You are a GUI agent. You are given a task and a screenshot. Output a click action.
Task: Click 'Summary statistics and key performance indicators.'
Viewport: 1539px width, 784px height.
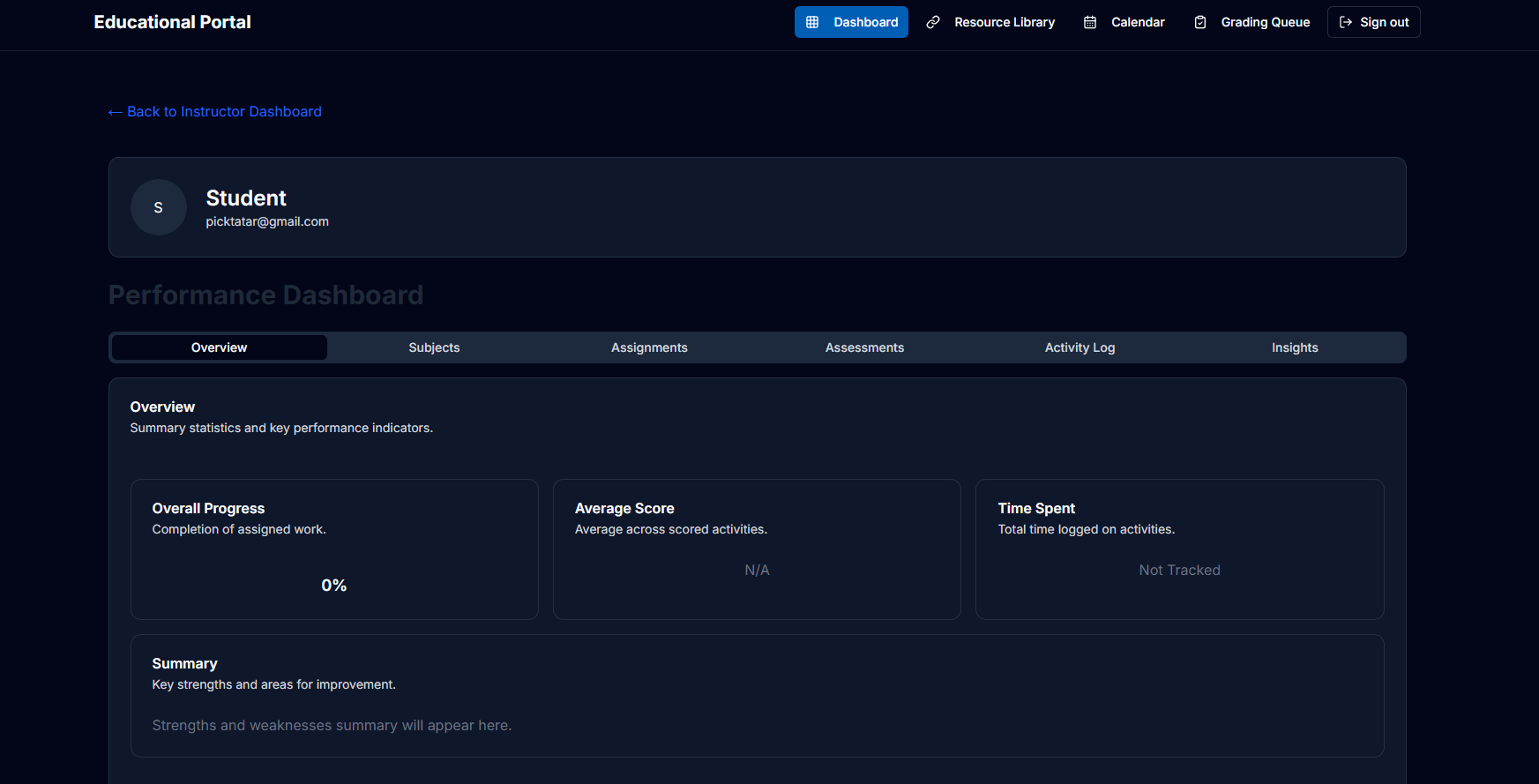point(281,428)
